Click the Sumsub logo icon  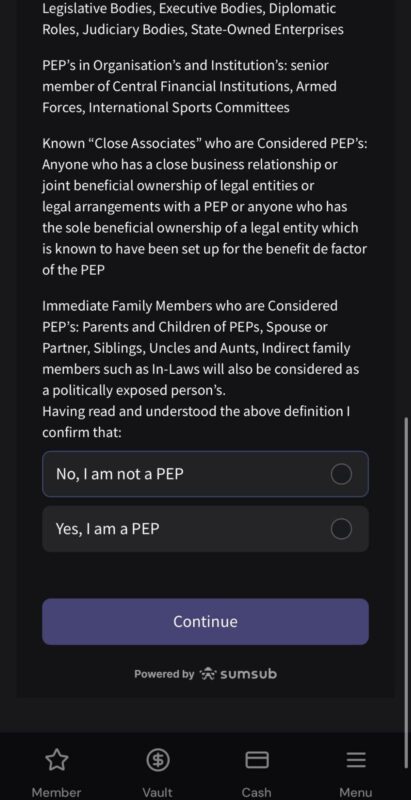[x=208, y=674]
